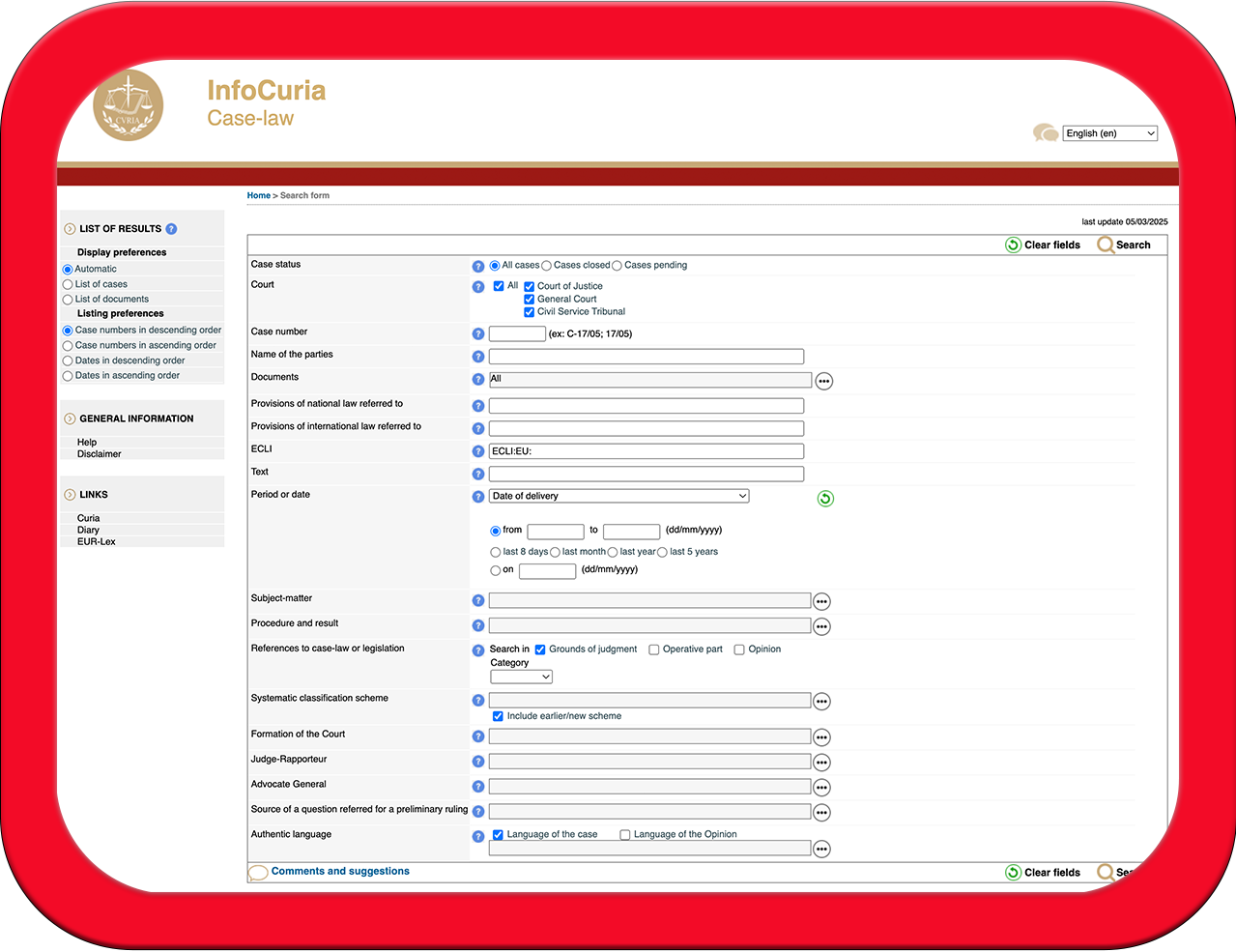Open the Category dropdown
The height and width of the screenshot is (952, 1236).
(521, 677)
